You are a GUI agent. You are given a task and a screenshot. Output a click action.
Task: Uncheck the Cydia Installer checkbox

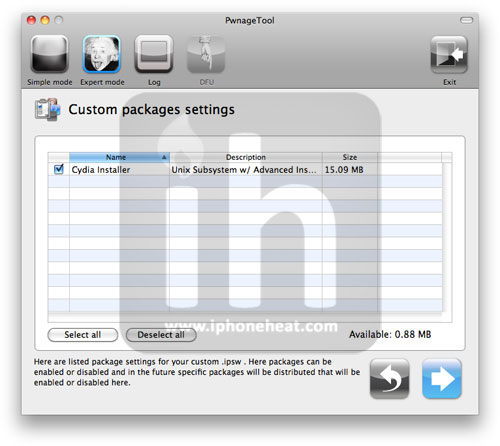[59, 169]
